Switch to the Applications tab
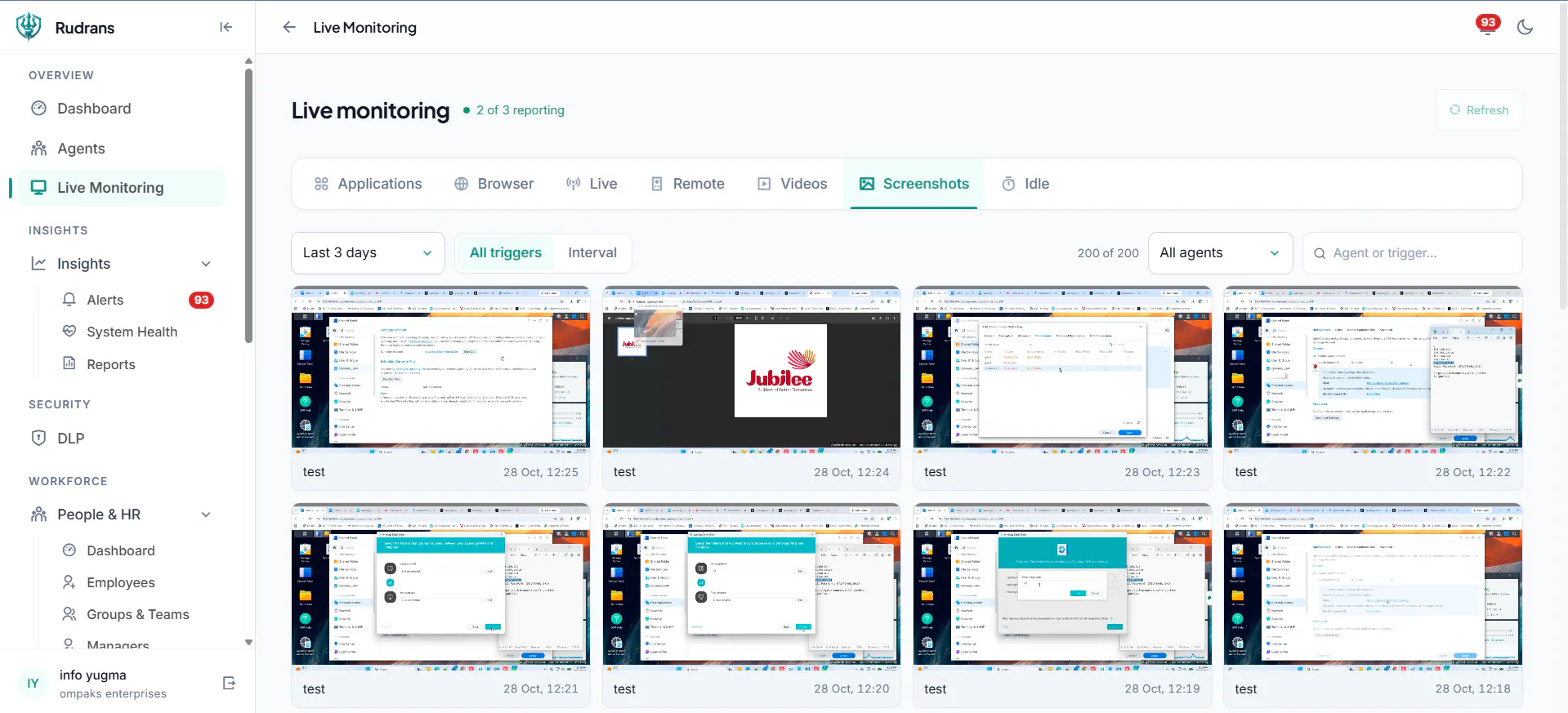The image size is (1568, 713). 369,184
